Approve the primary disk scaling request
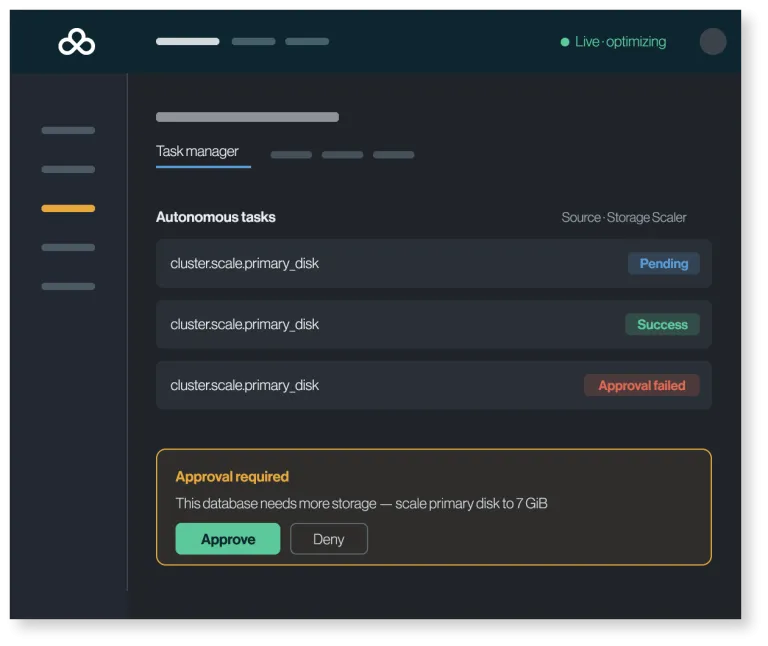This screenshot has height=646, width=768. pos(228,539)
